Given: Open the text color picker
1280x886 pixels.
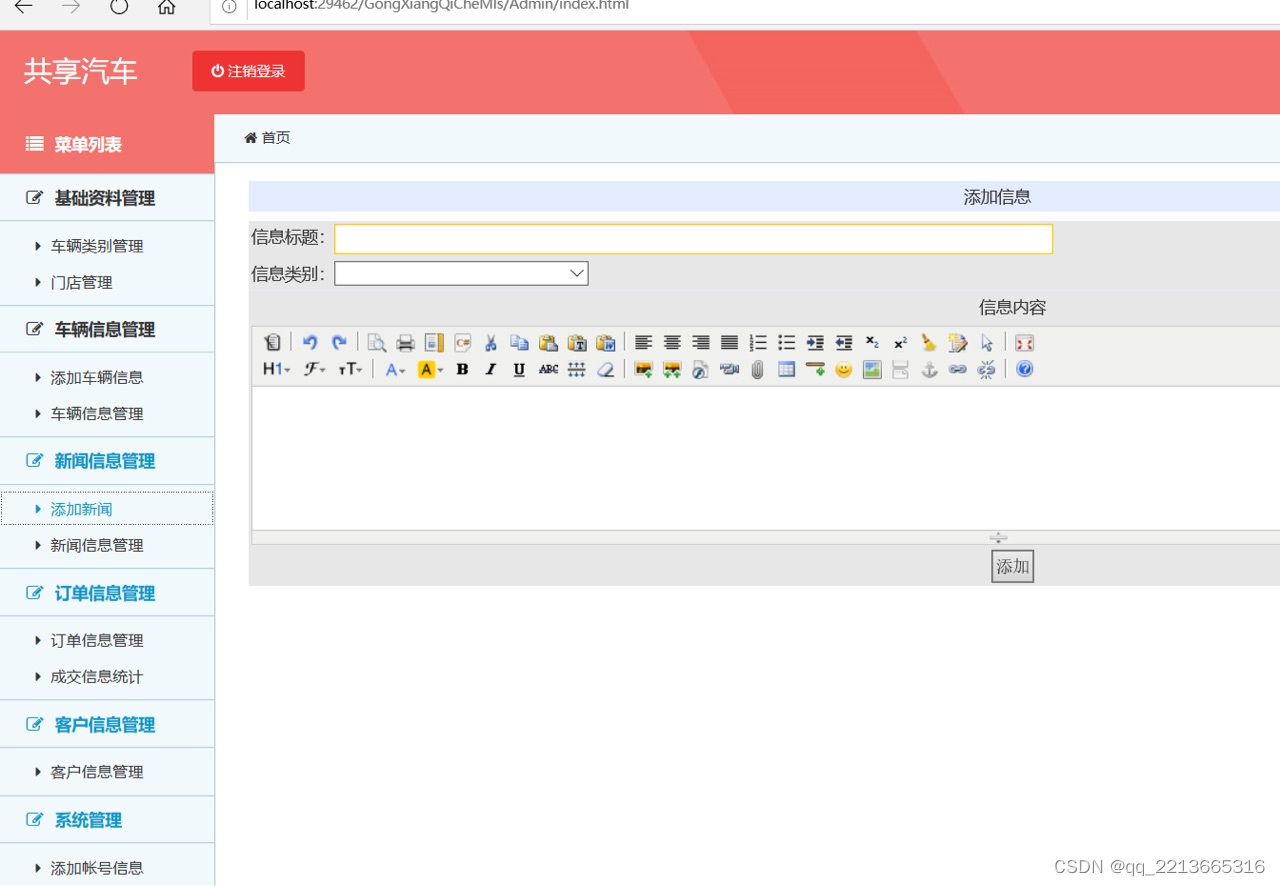Looking at the screenshot, I should coord(396,369).
